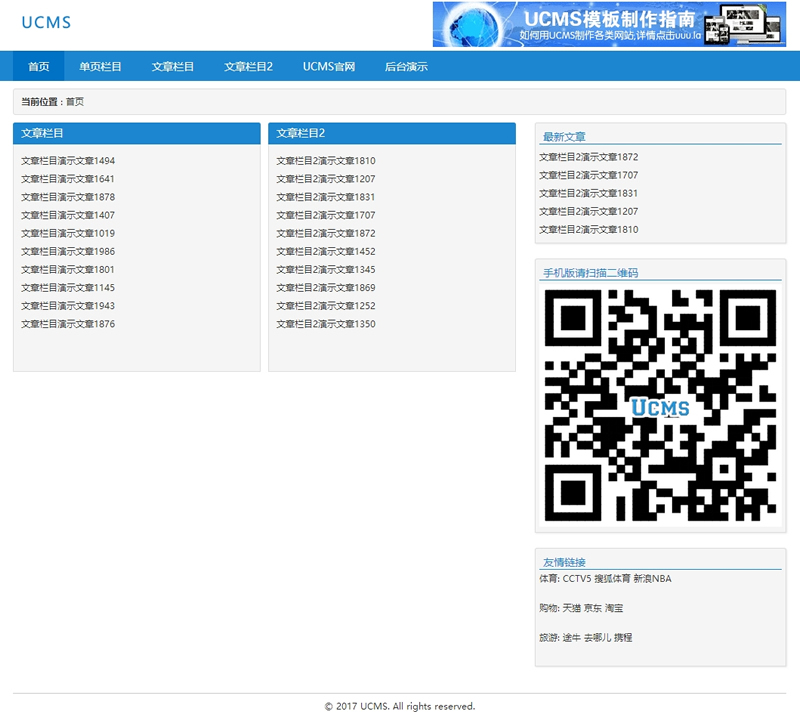
Task: Open article 文章栏目2演示文章1345
Action: coord(326,269)
